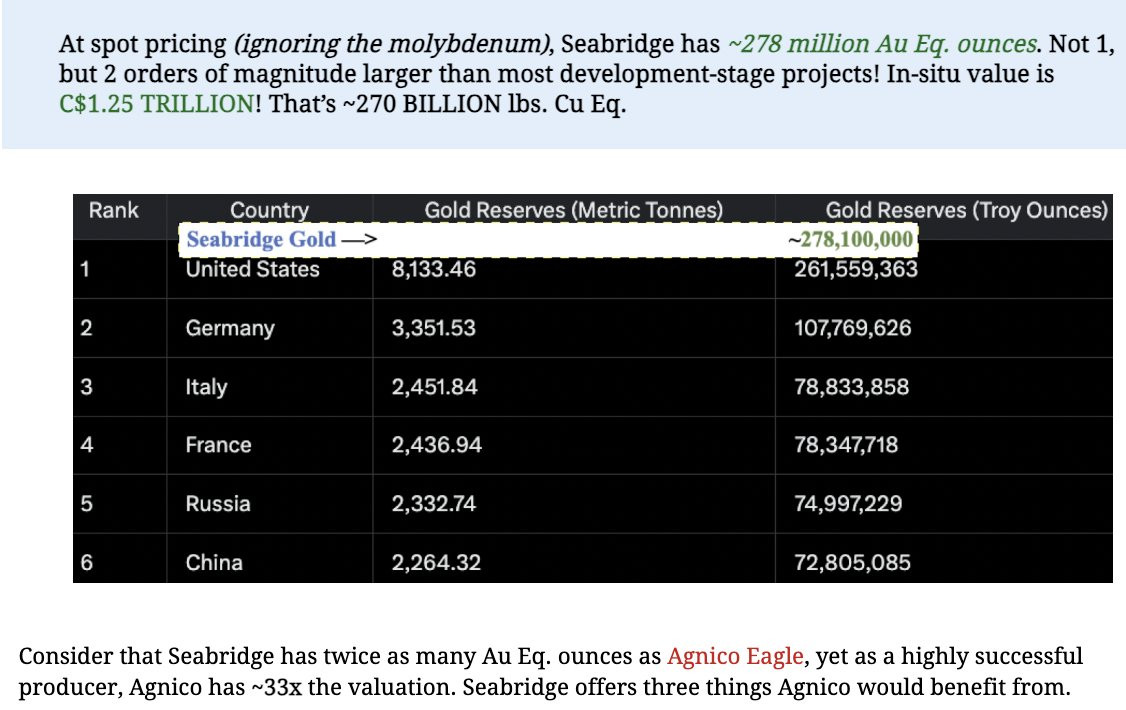Click Italy's 2,451.84 tonnes value
Viewport: 1126px width, 710px height.
tap(434, 387)
